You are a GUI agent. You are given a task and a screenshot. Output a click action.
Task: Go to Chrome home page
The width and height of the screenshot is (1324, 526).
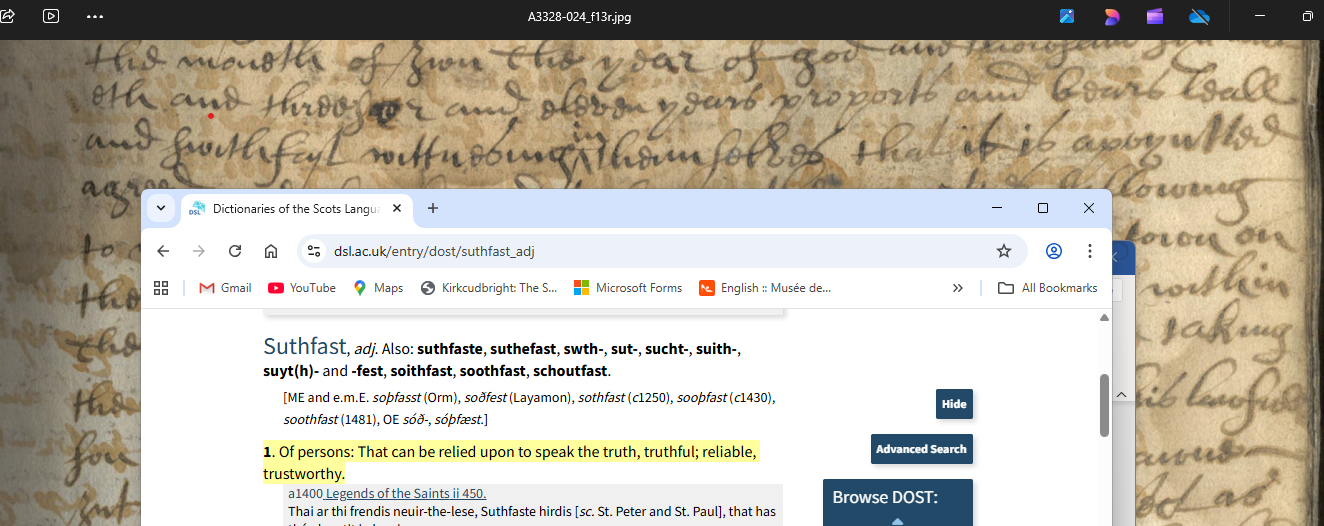270,251
